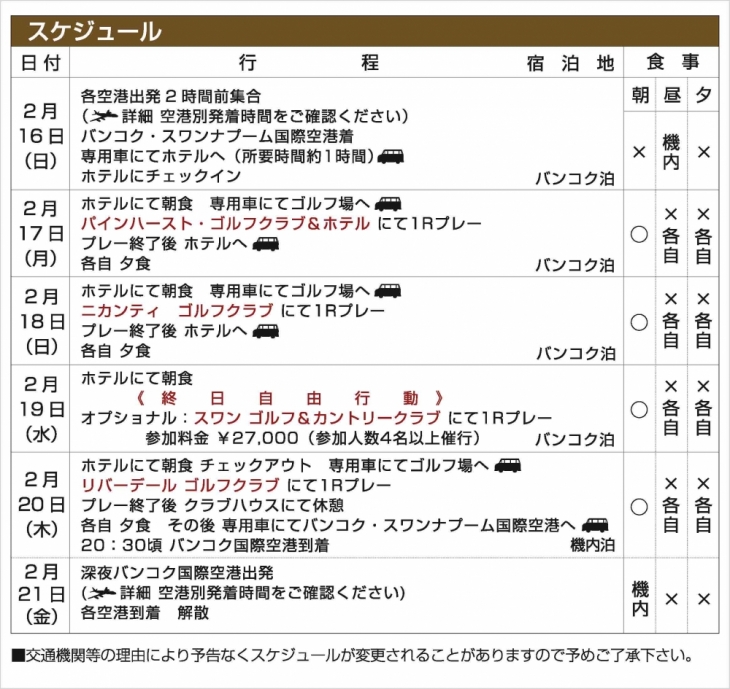This screenshot has width=730, height=689.
Task: Click the 各自 夕食 text on Feb 17
Action: 116,263
